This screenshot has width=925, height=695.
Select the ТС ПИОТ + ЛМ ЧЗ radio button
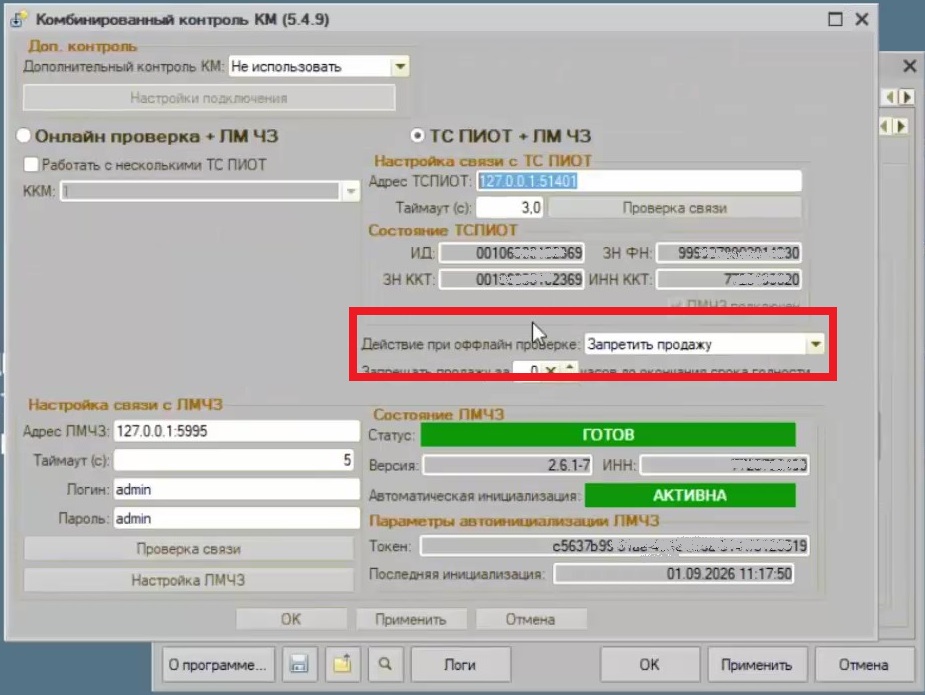tap(417, 136)
